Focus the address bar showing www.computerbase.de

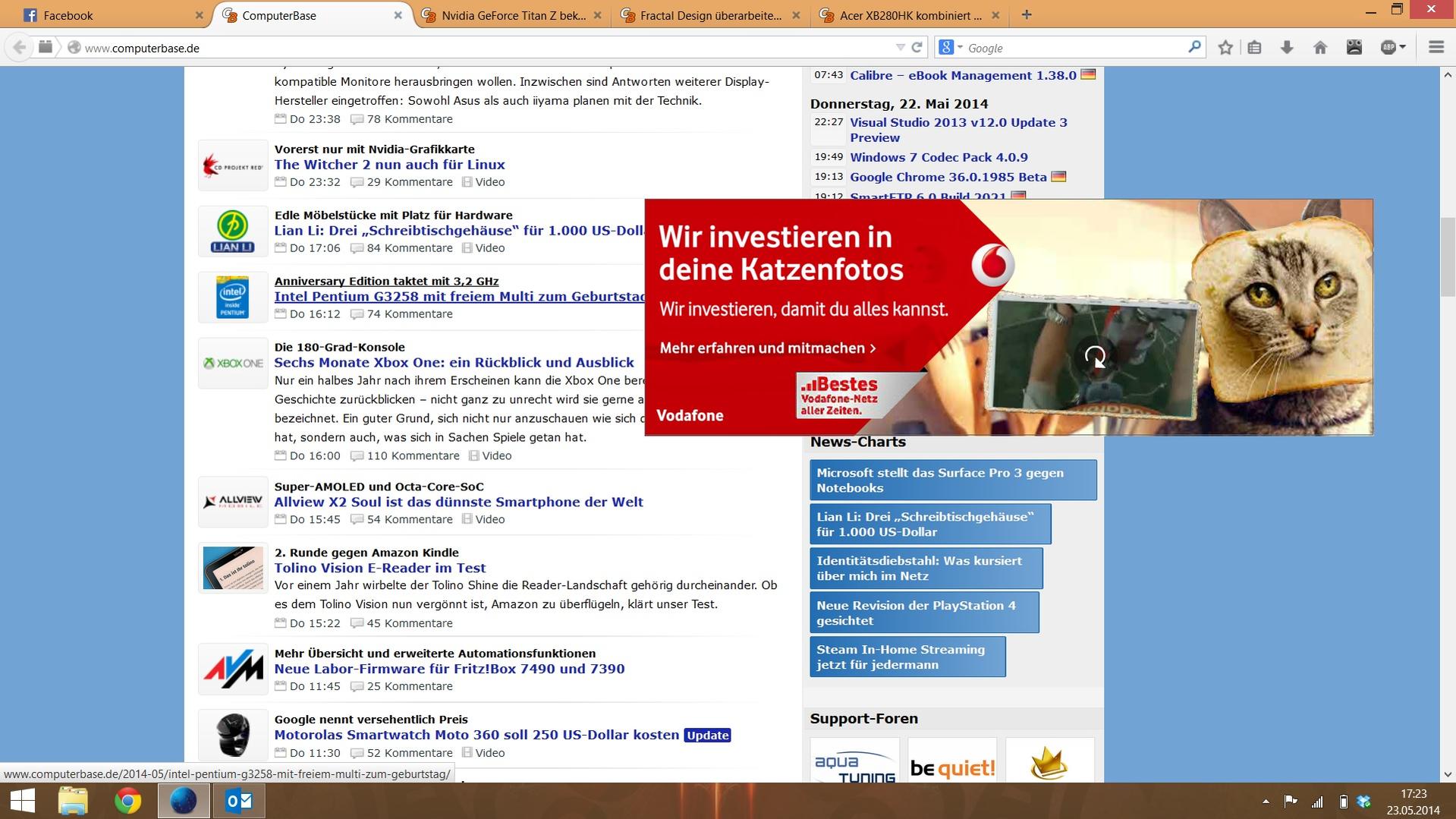click(486, 47)
